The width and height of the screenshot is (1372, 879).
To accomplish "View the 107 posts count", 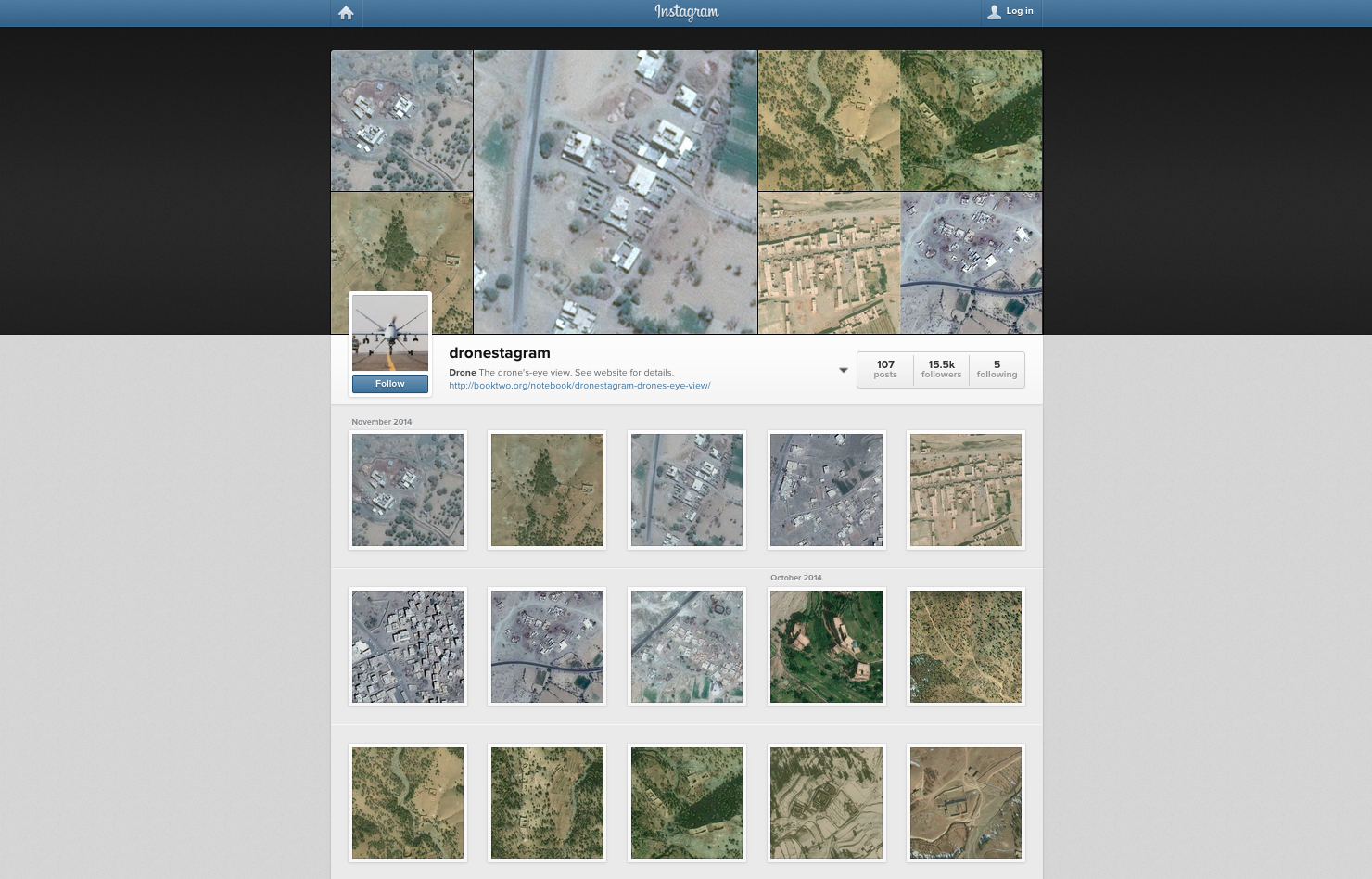I will (x=885, y=369).
